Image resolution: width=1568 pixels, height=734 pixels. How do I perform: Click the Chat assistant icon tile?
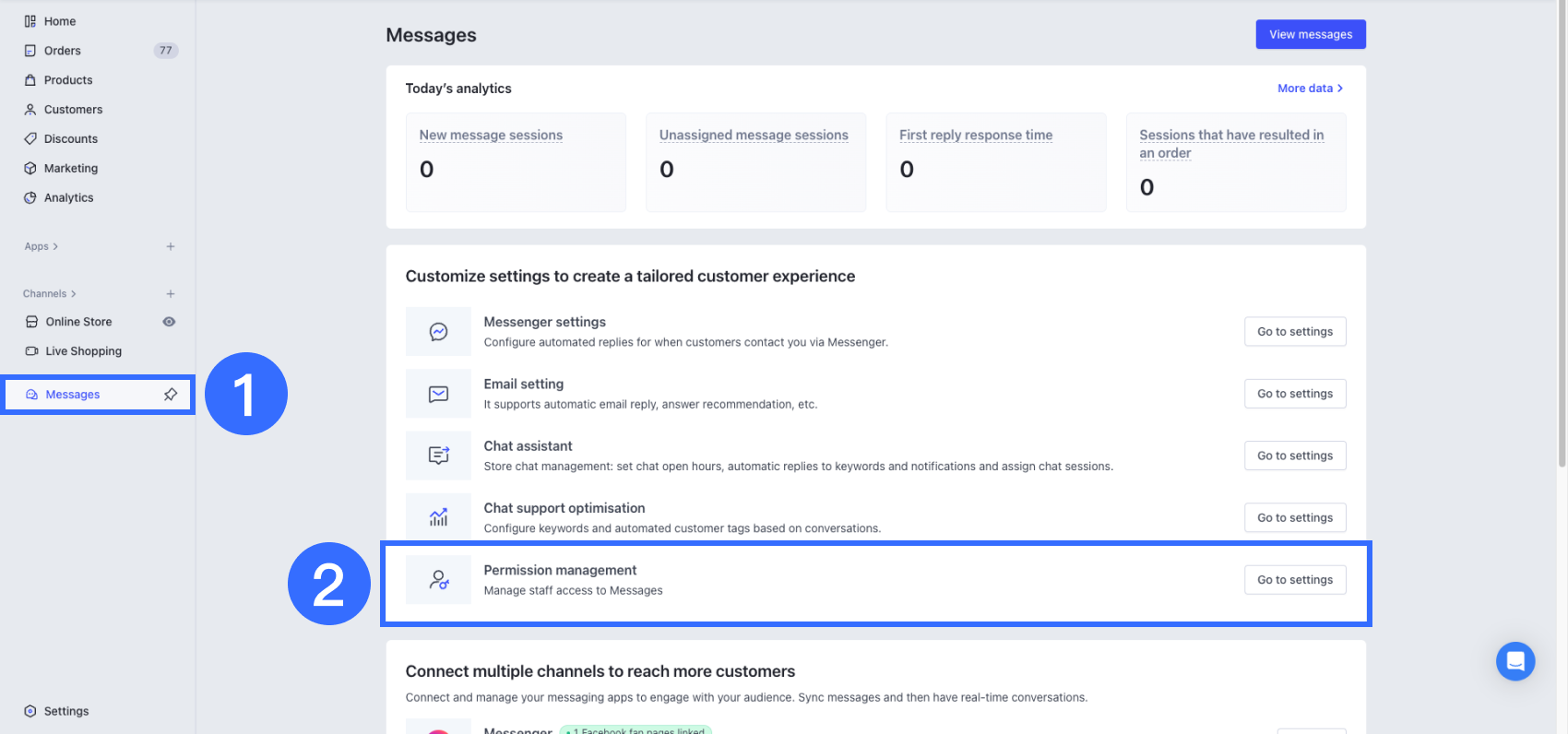438,456
